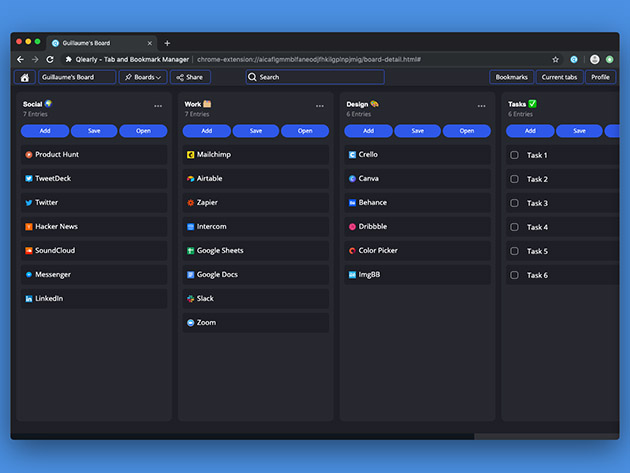
Task: Select the Guillaume's Board browser tab
Action: pyautogui.click(x=102, y=43)
